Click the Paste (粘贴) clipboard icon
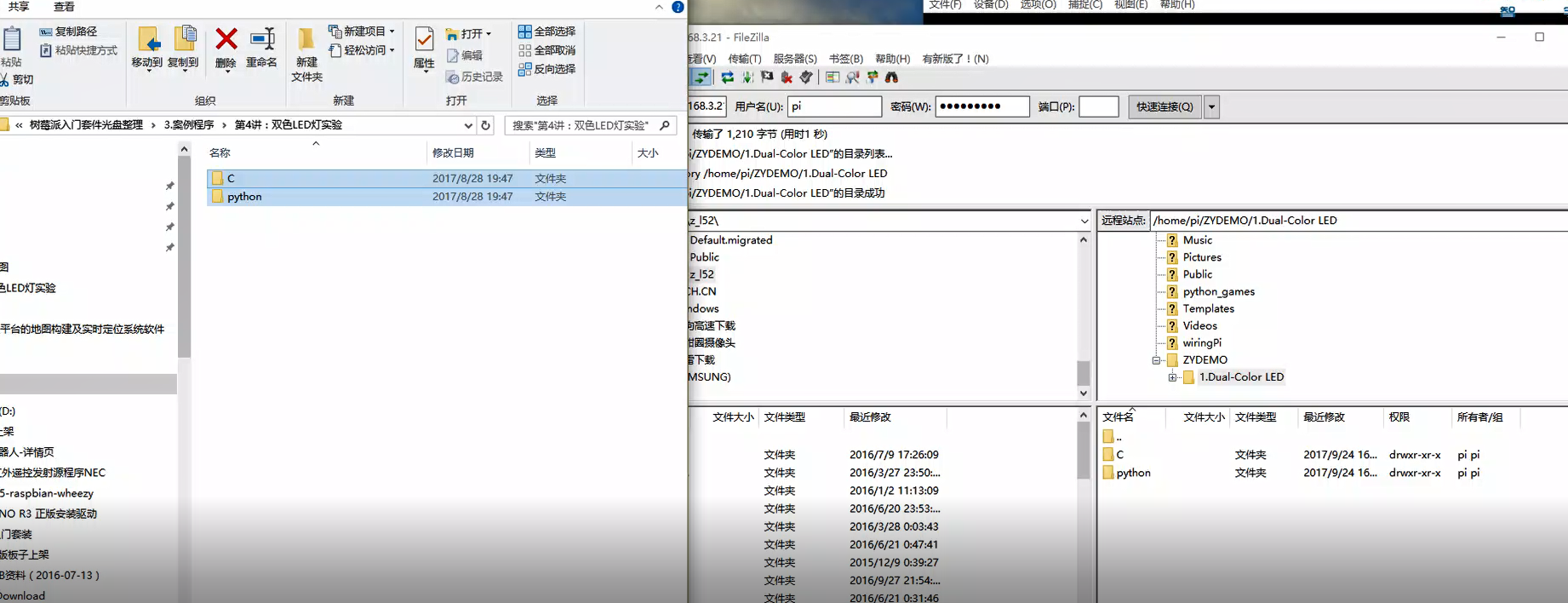This screenshot has width=1568, height=603. pyautogui.click(x=12, y=40)
